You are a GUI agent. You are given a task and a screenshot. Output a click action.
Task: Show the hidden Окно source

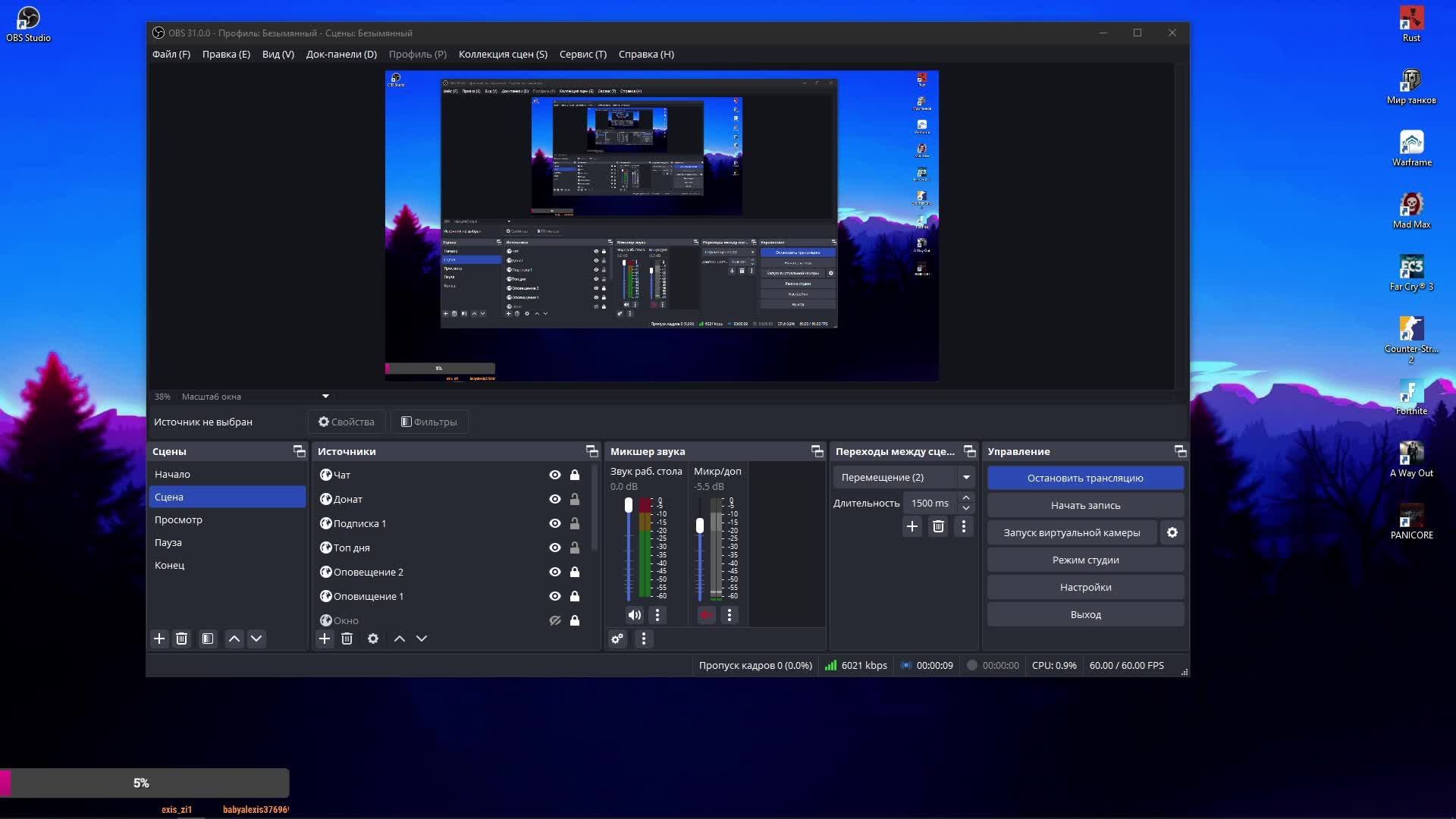coord(555,620)
